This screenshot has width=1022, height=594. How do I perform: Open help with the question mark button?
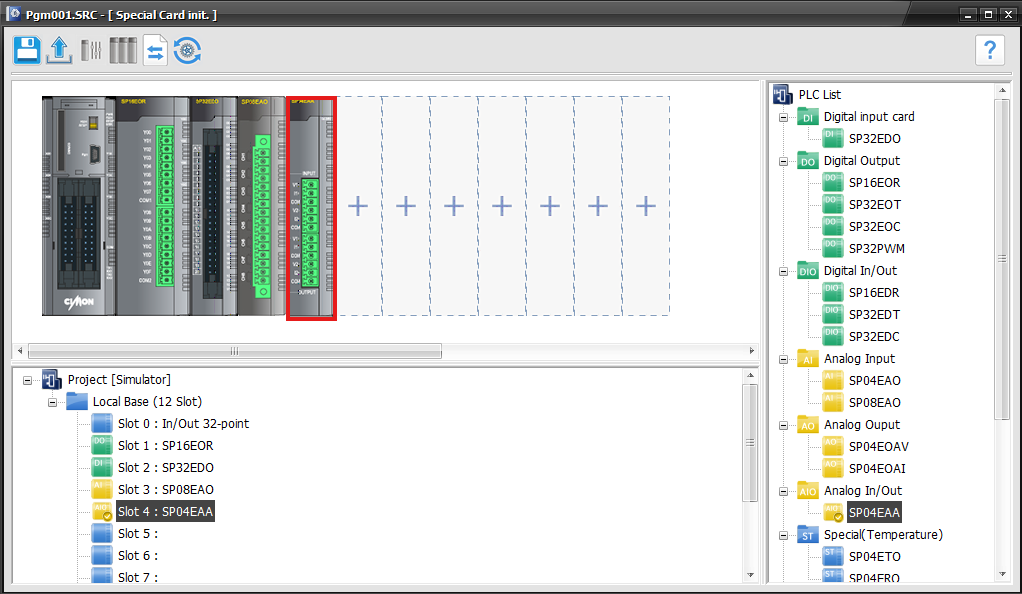click(990, 50)
